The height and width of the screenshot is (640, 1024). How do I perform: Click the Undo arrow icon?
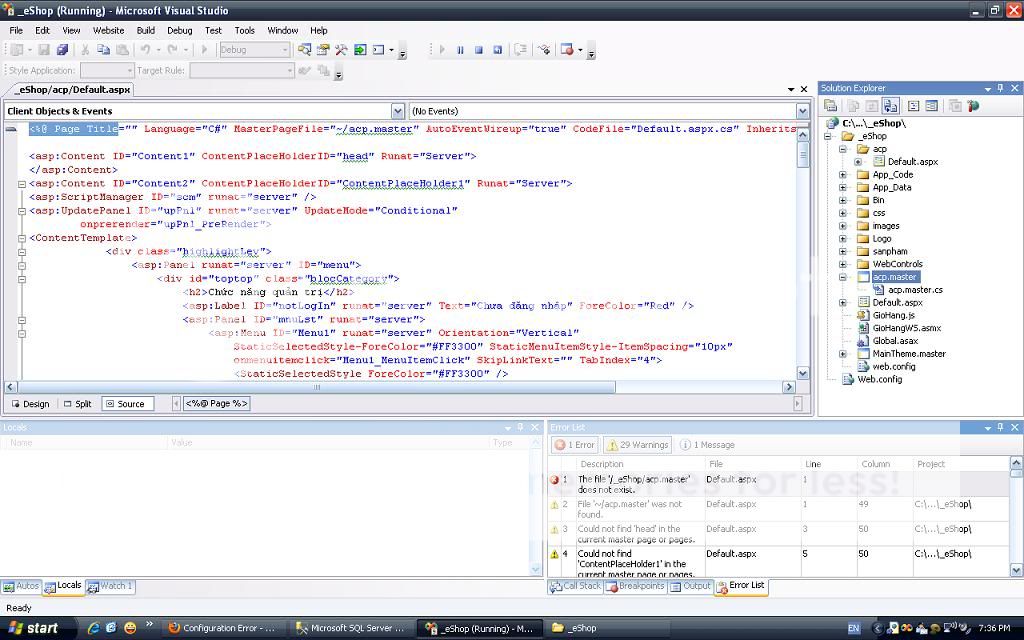145,50
